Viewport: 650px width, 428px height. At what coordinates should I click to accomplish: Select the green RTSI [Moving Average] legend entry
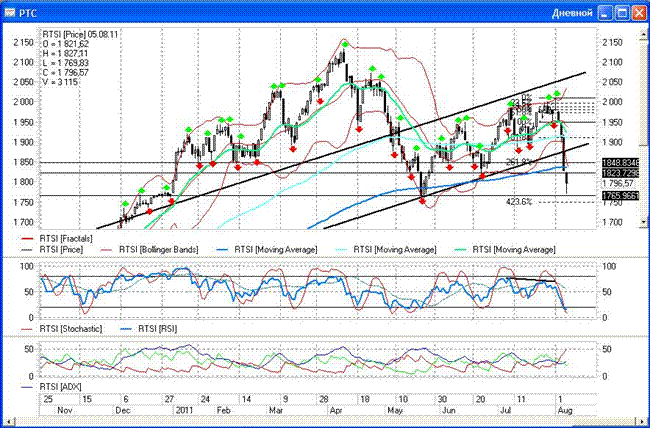tap(514, 250)
